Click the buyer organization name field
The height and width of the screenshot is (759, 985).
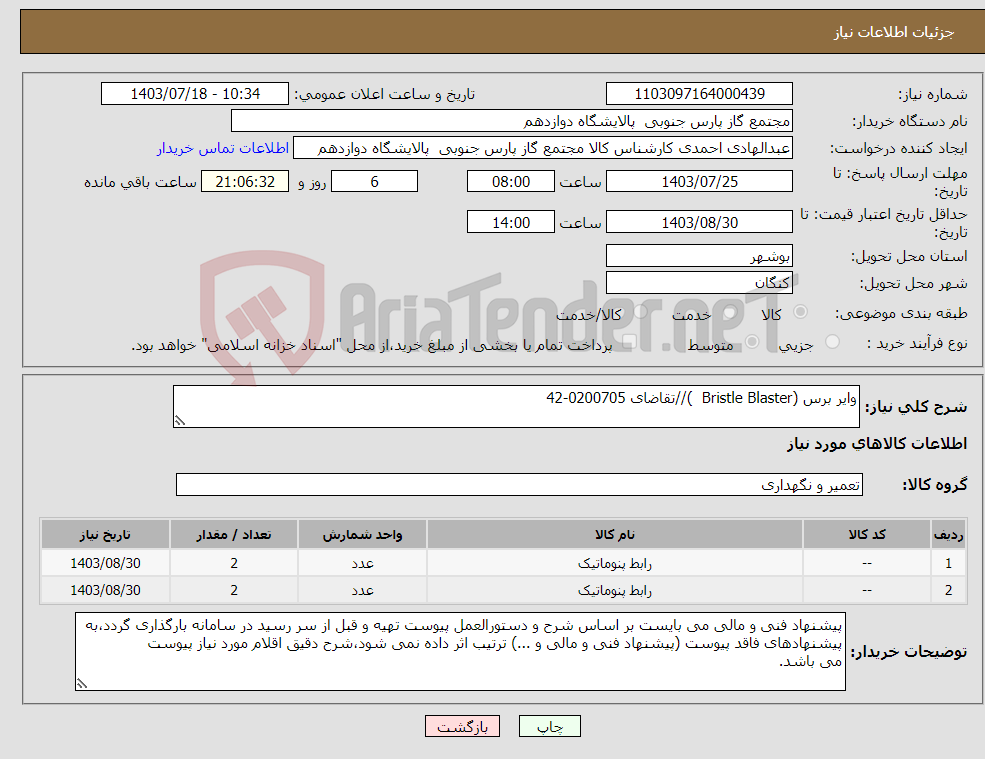coord(512,121)
